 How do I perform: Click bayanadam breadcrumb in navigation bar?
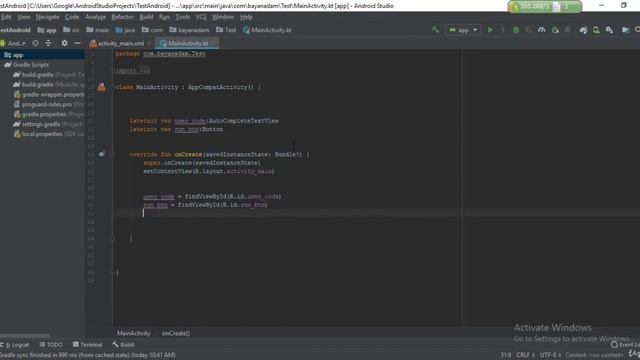189,30
